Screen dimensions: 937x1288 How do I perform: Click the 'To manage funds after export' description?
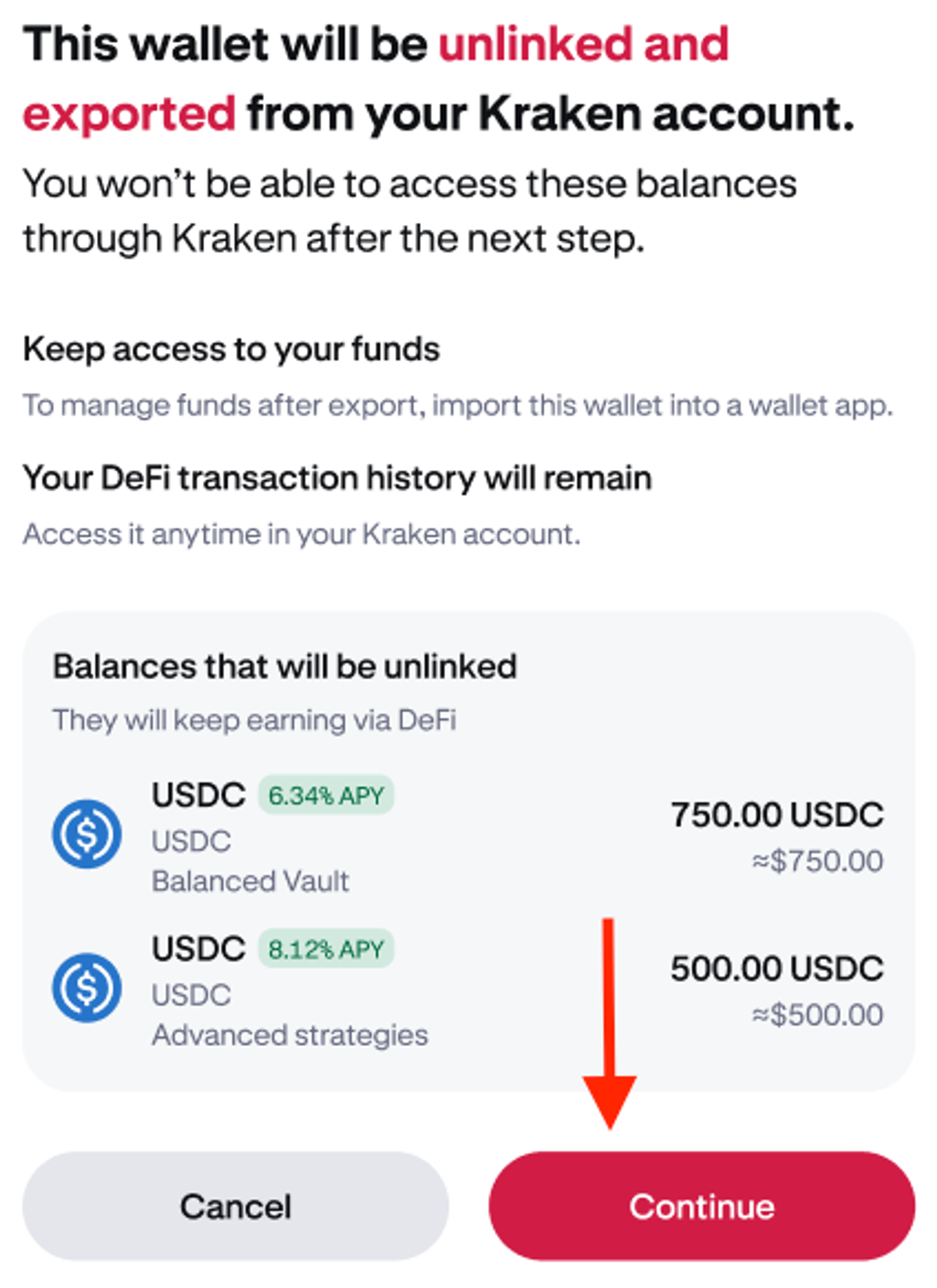[458, 406]
